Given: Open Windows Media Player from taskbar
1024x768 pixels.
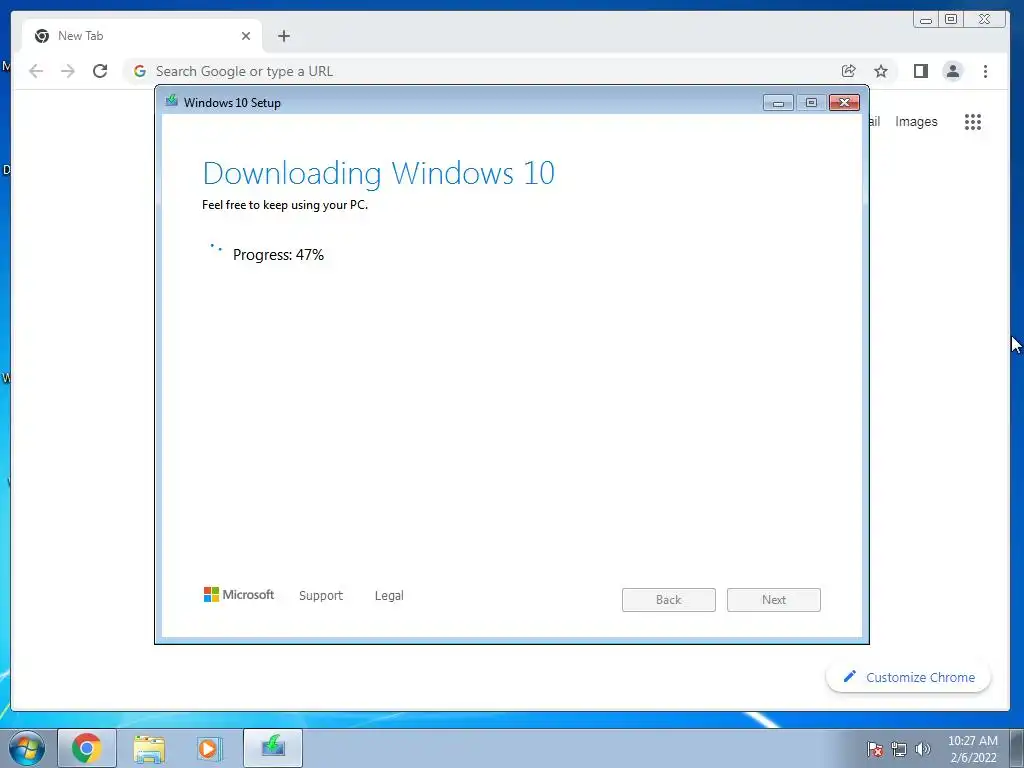Looking at the screenshot, I should pyautogui.click(x=210, y=748).
